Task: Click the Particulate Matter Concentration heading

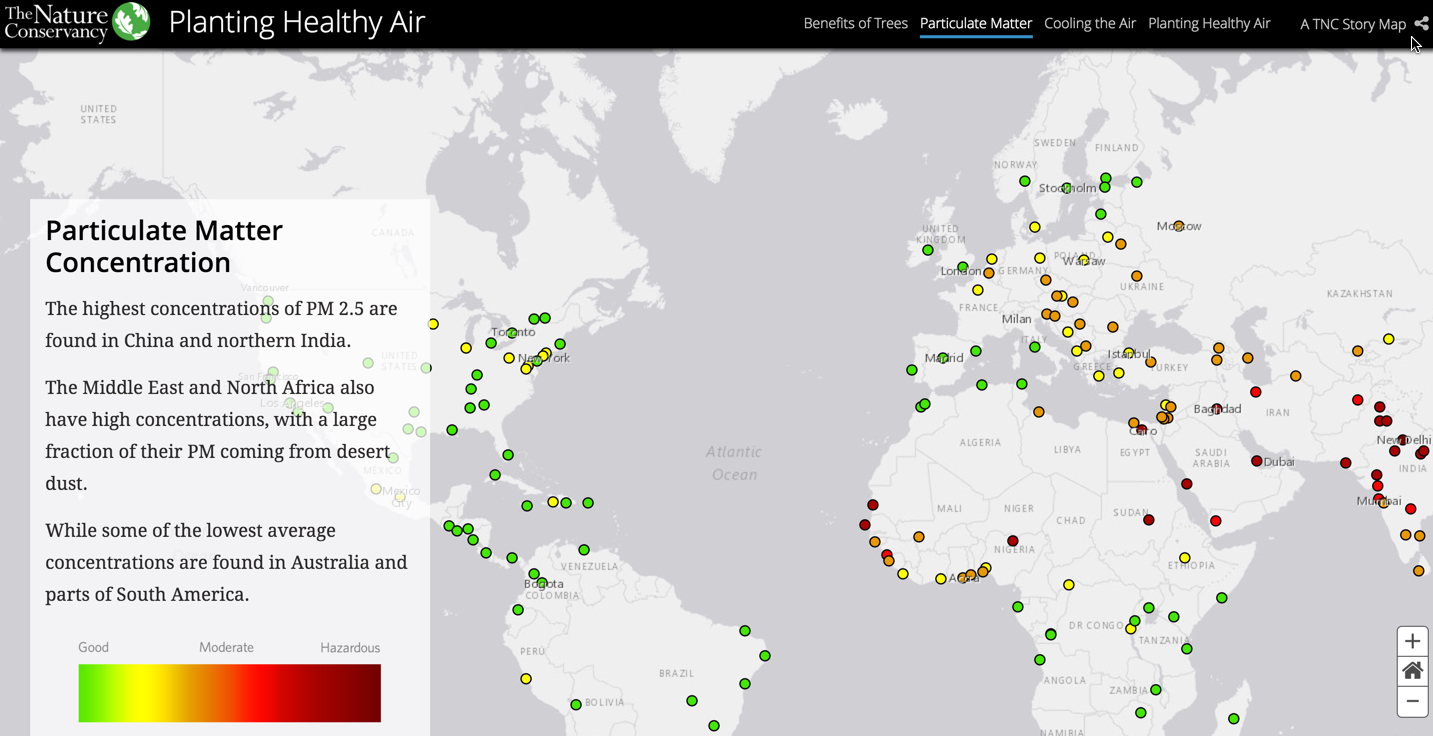Action: pos(164,246)
